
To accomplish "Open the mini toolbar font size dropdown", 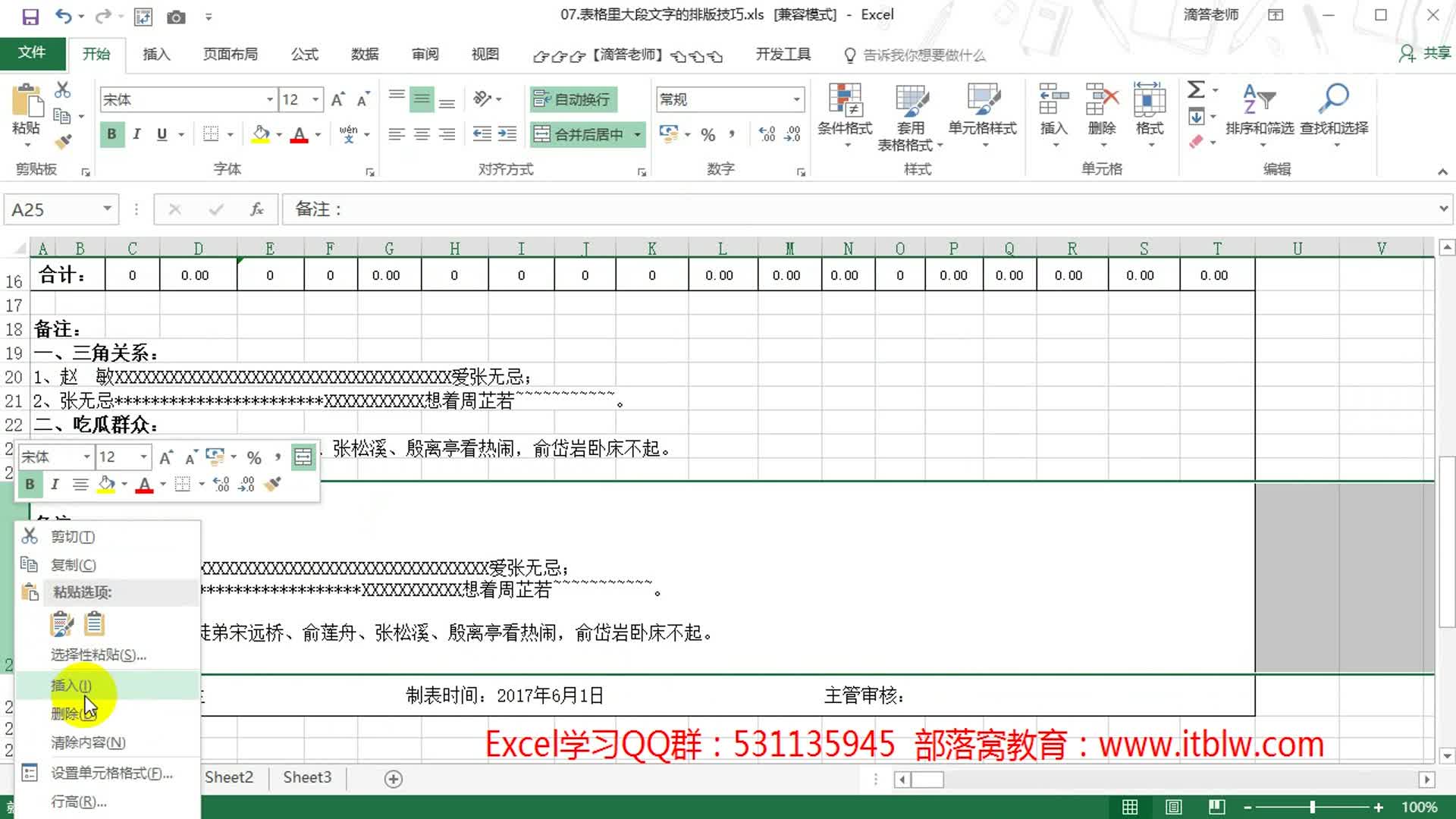I will [143, 457].
